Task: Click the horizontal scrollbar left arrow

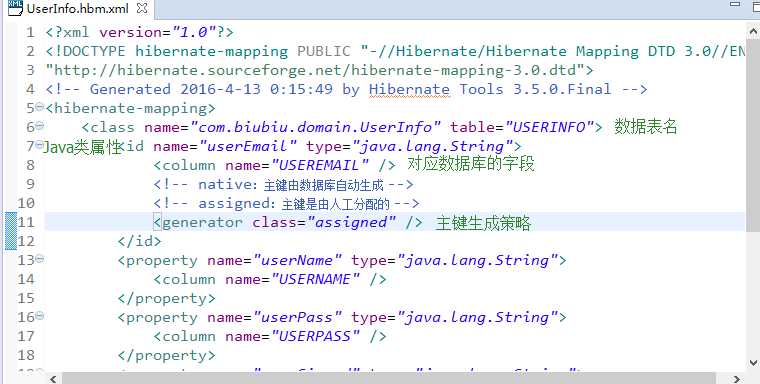Action: pyautogui.click(x=53, y=379)
